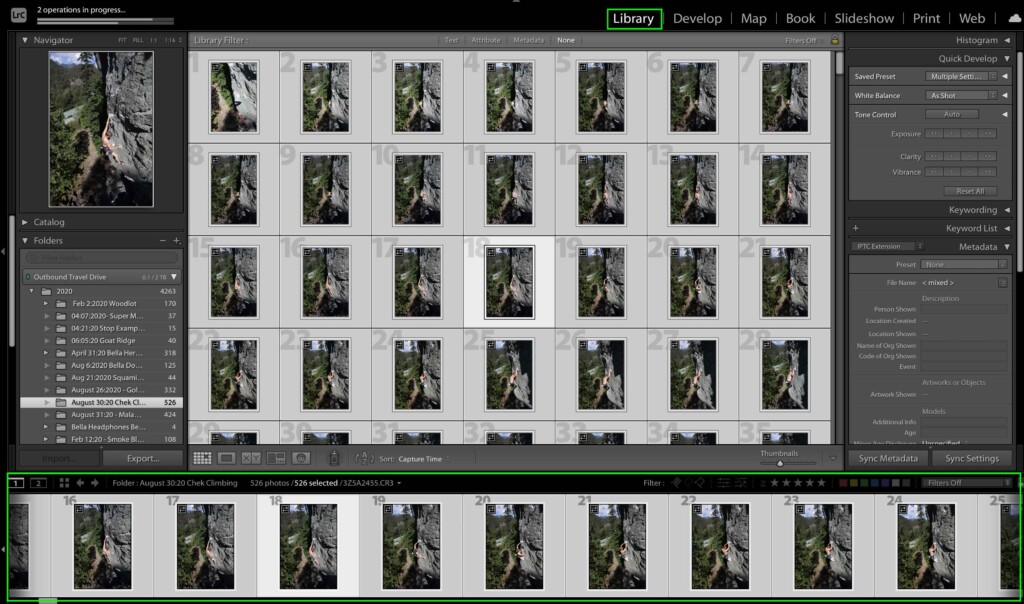Collapse the Folders panel
Viewport: 1024px width, 604px height.
point(25,240)
